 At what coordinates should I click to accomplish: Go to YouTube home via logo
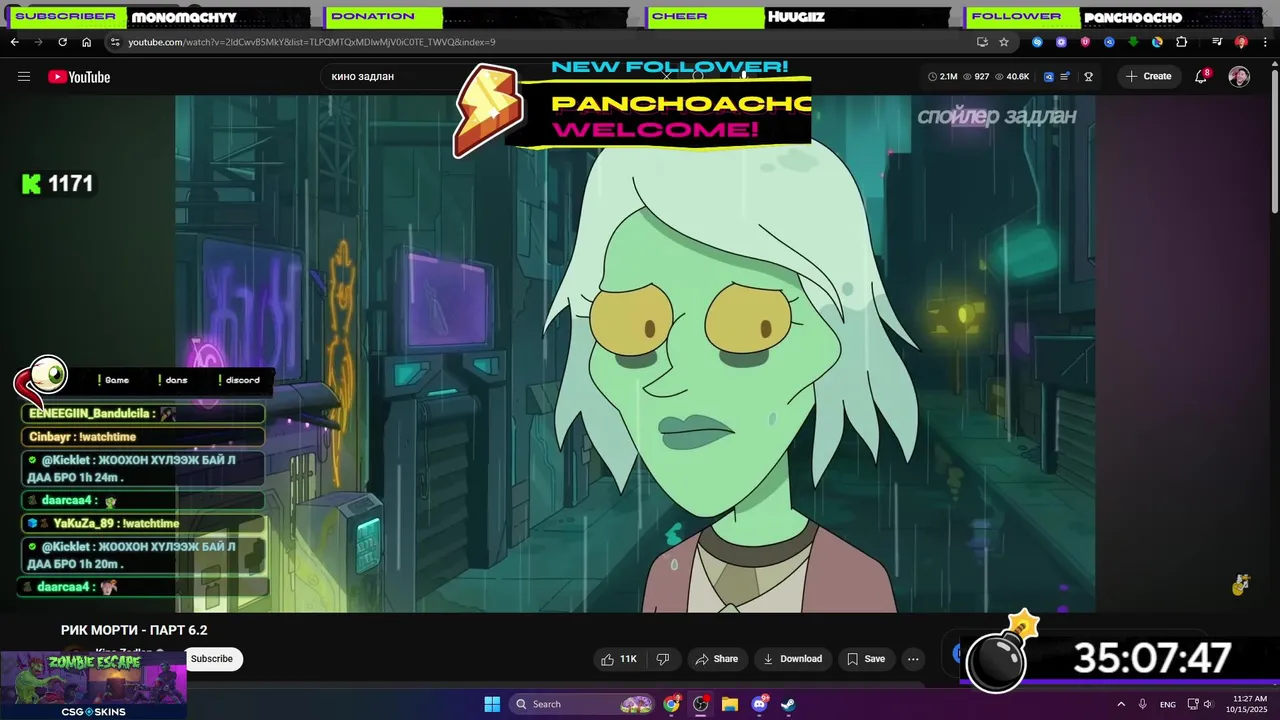(79, 76)
